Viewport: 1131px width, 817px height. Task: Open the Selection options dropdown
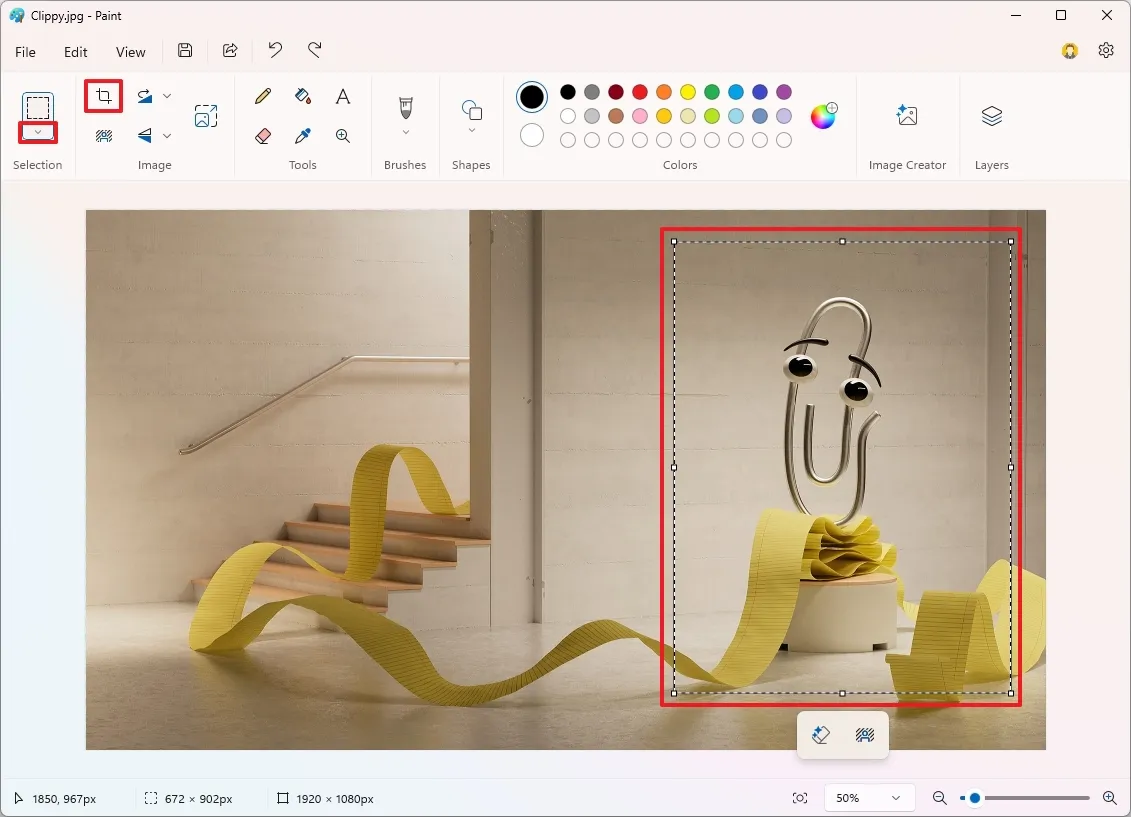point(38,133)
